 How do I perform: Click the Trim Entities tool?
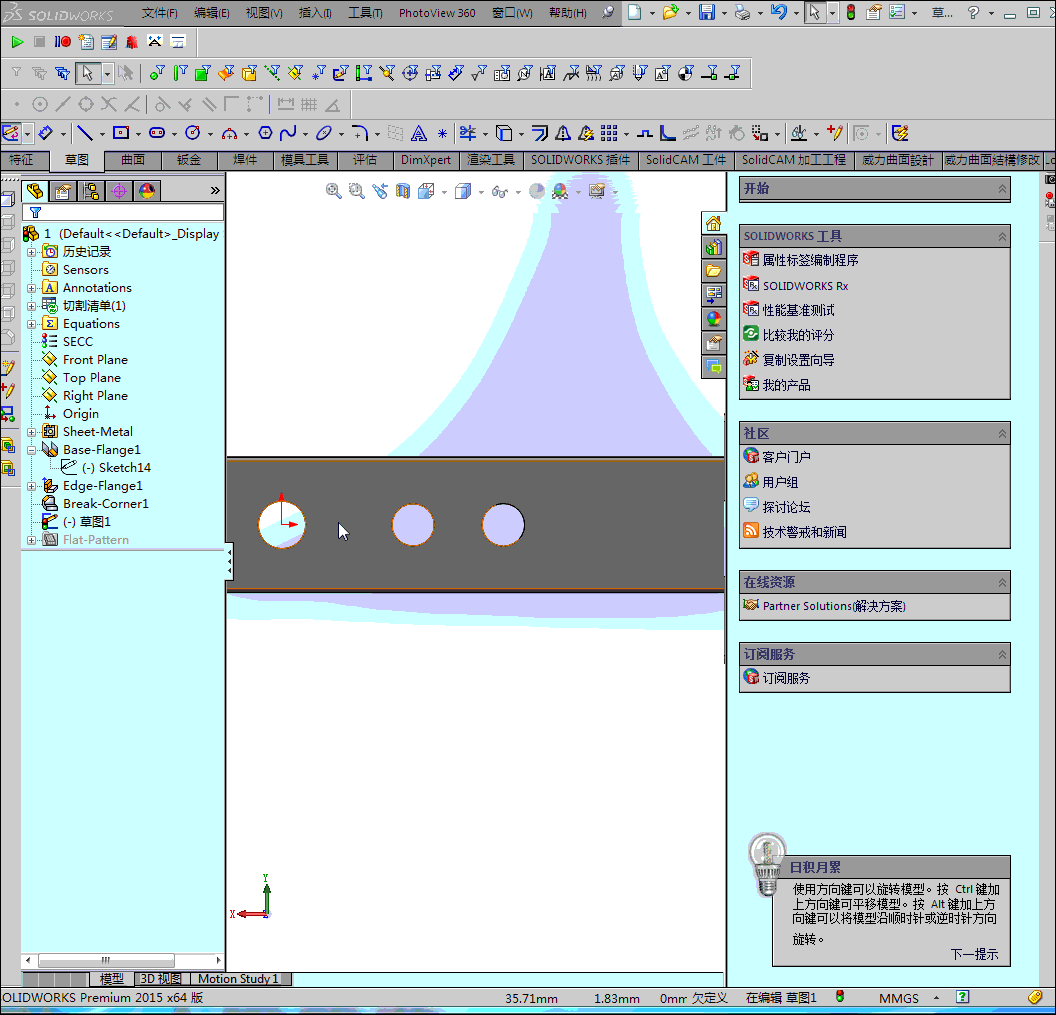(x=467, y=133)
